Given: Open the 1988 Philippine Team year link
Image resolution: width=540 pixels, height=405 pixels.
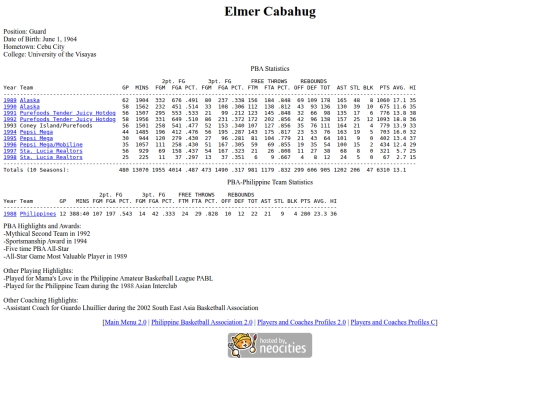Looking at the screenshot, I should [10, 214].
